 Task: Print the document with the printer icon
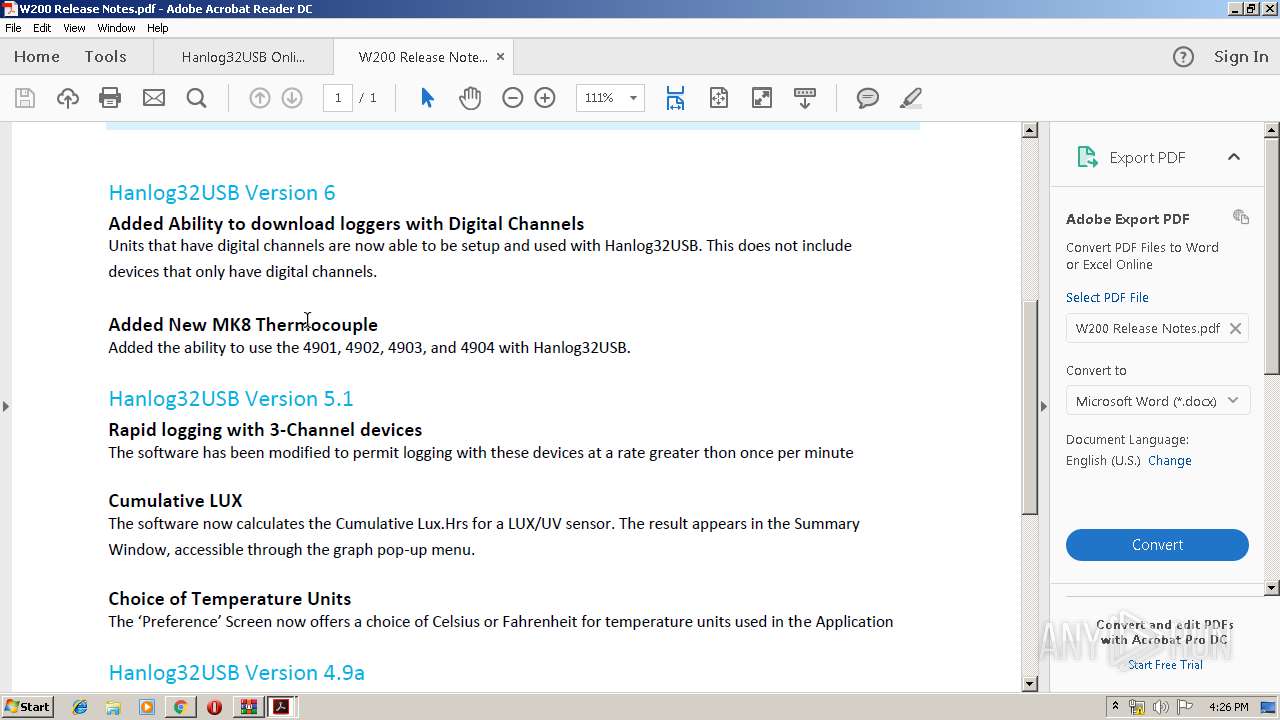110,98
